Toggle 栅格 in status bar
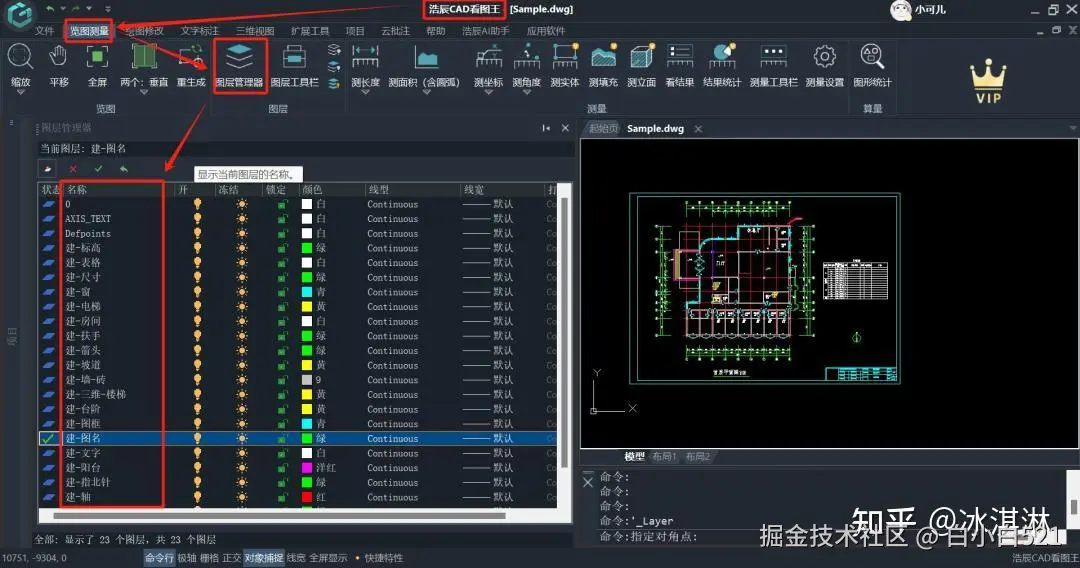 (209, 558)
